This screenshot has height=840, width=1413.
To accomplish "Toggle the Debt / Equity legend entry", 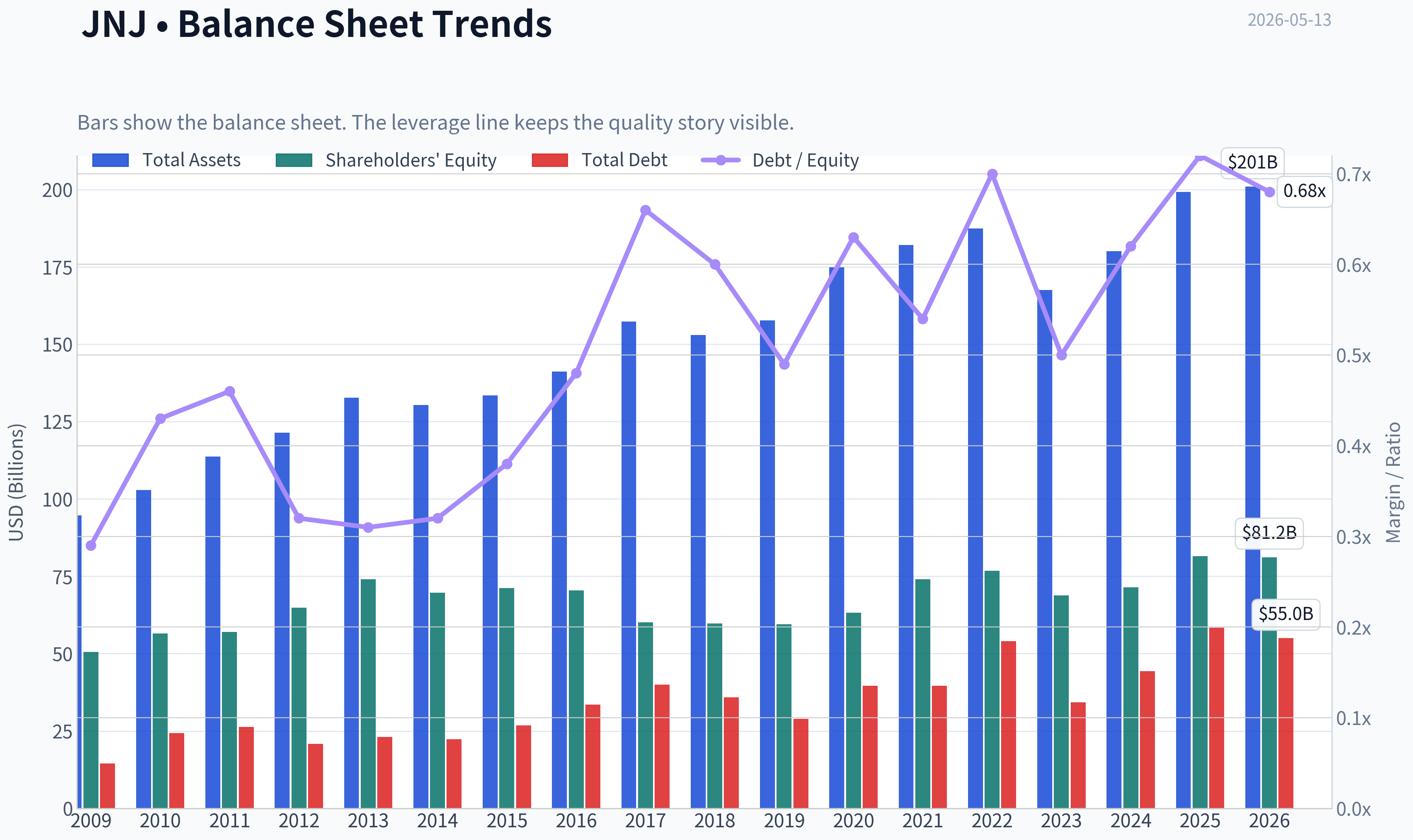I will click(780, 160).
